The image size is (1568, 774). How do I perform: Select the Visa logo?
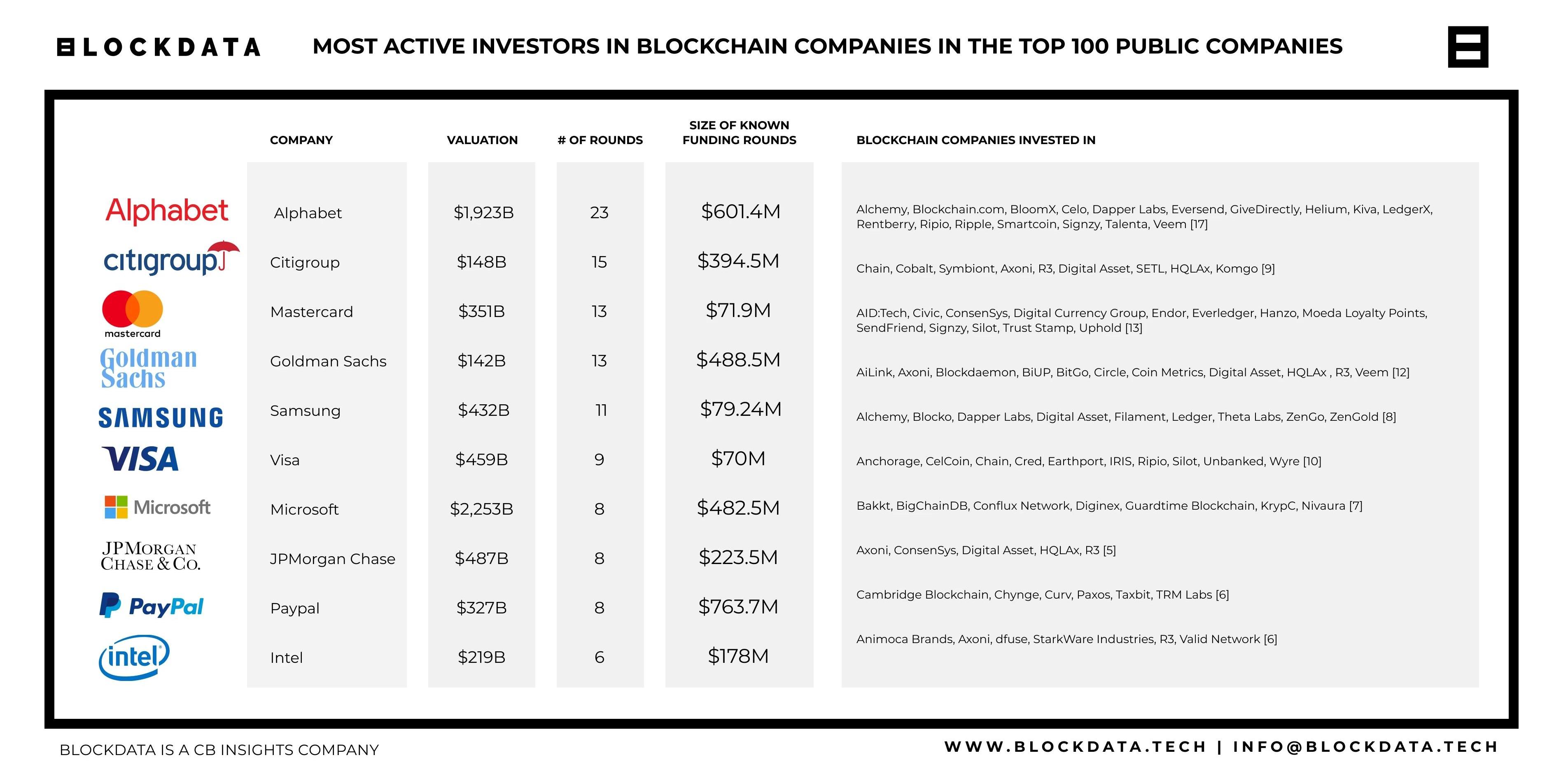pos(140,459)
